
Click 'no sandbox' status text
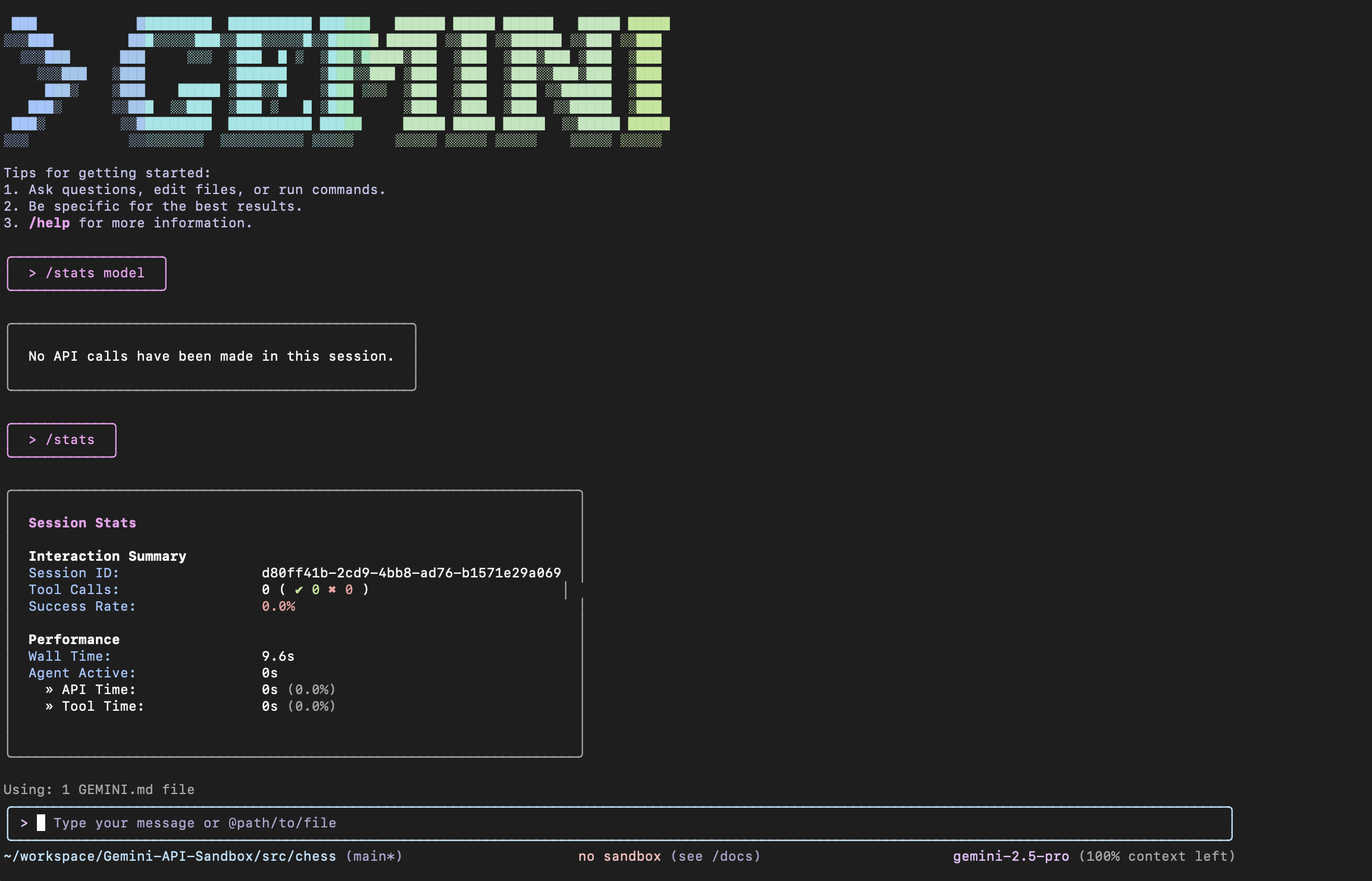point(619,856)
